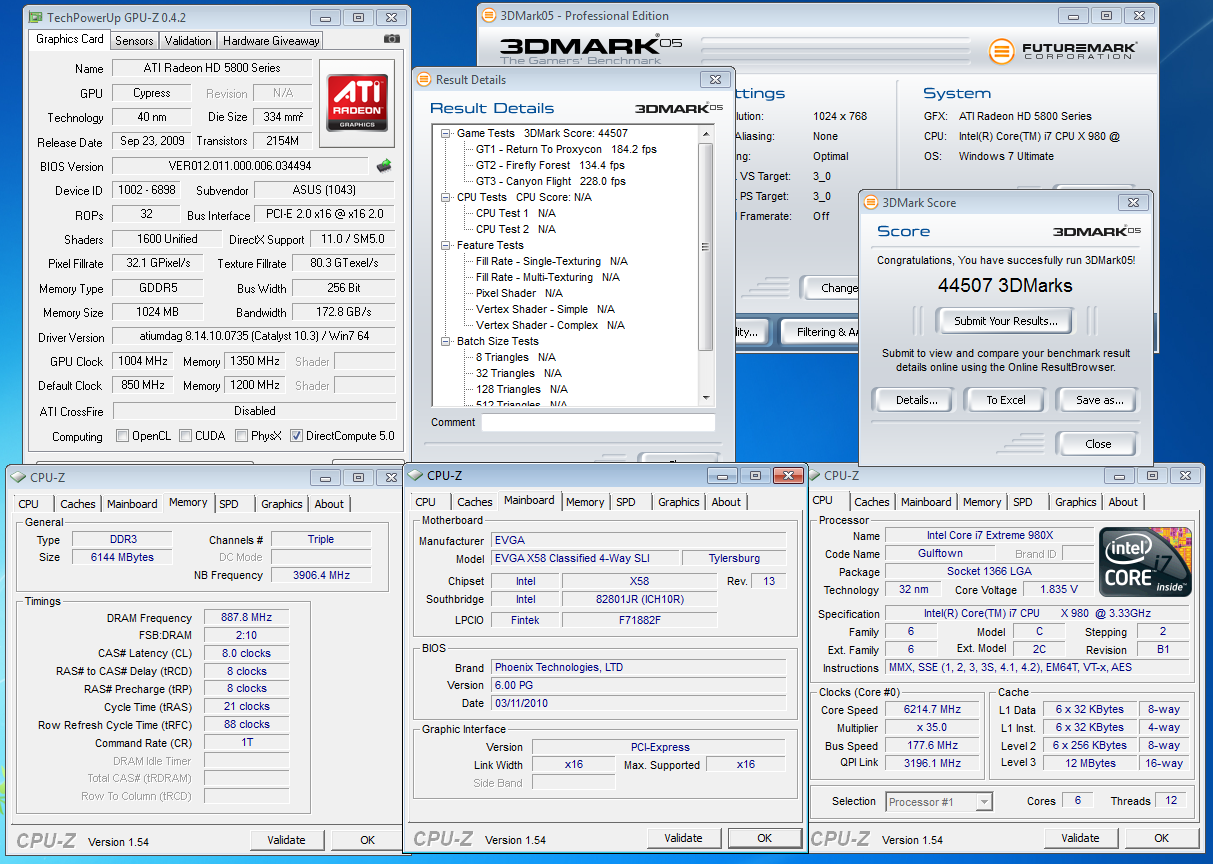Click the EVGA X58 Classified 4-Way SLI model field
The width and height of the screenshot is (1213, 864).
coord(584,558)
